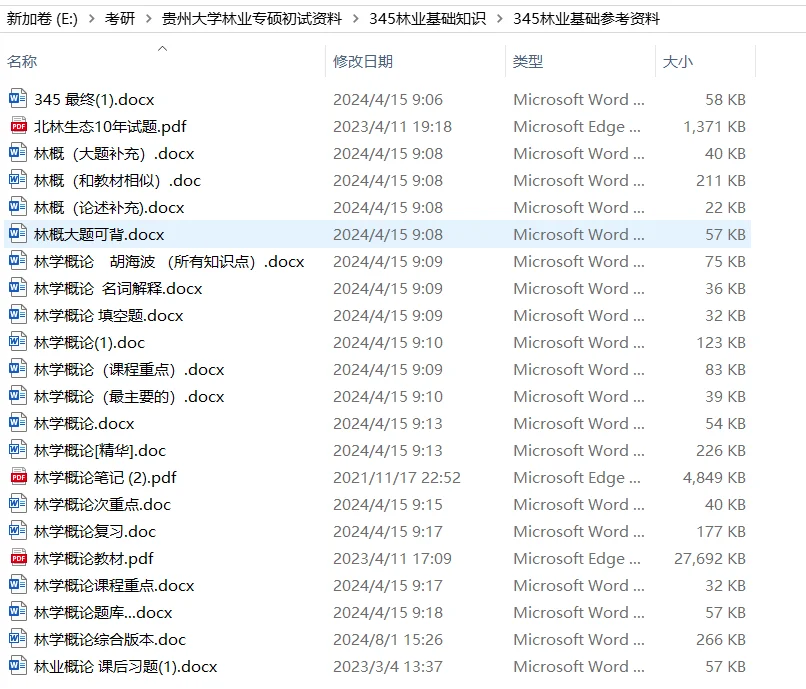Click size value 266 KB
The image size is (806, 689).
(x=721, y=640)
